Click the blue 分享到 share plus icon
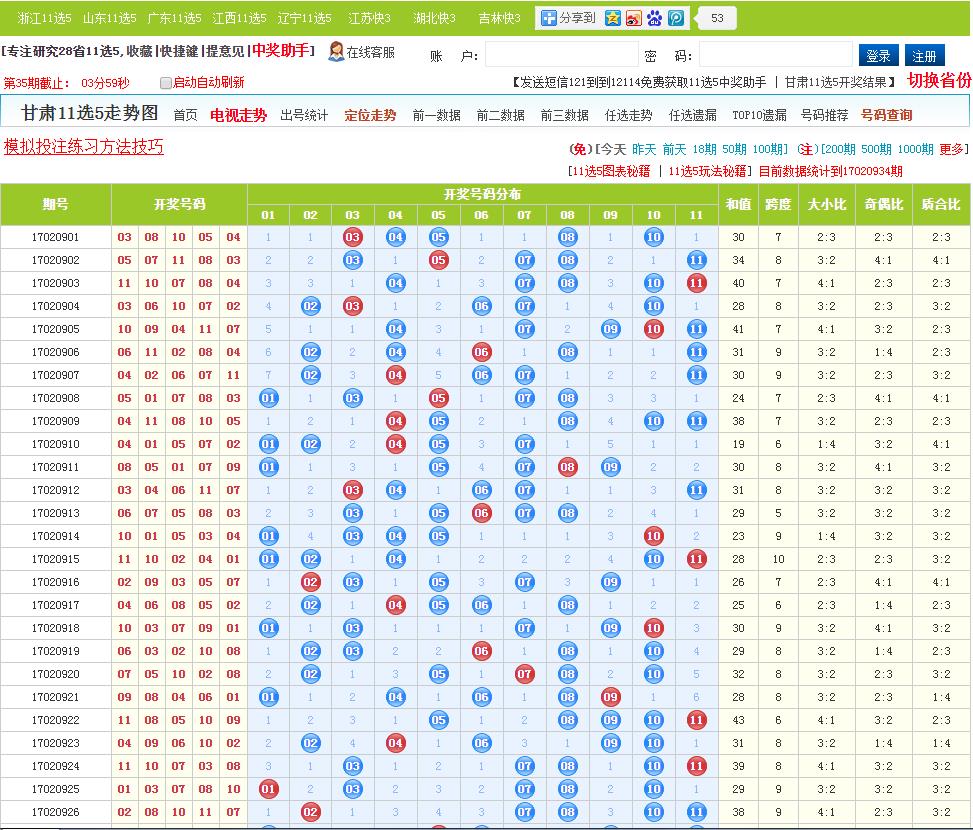The image size is (973, 830). (549, 18)
